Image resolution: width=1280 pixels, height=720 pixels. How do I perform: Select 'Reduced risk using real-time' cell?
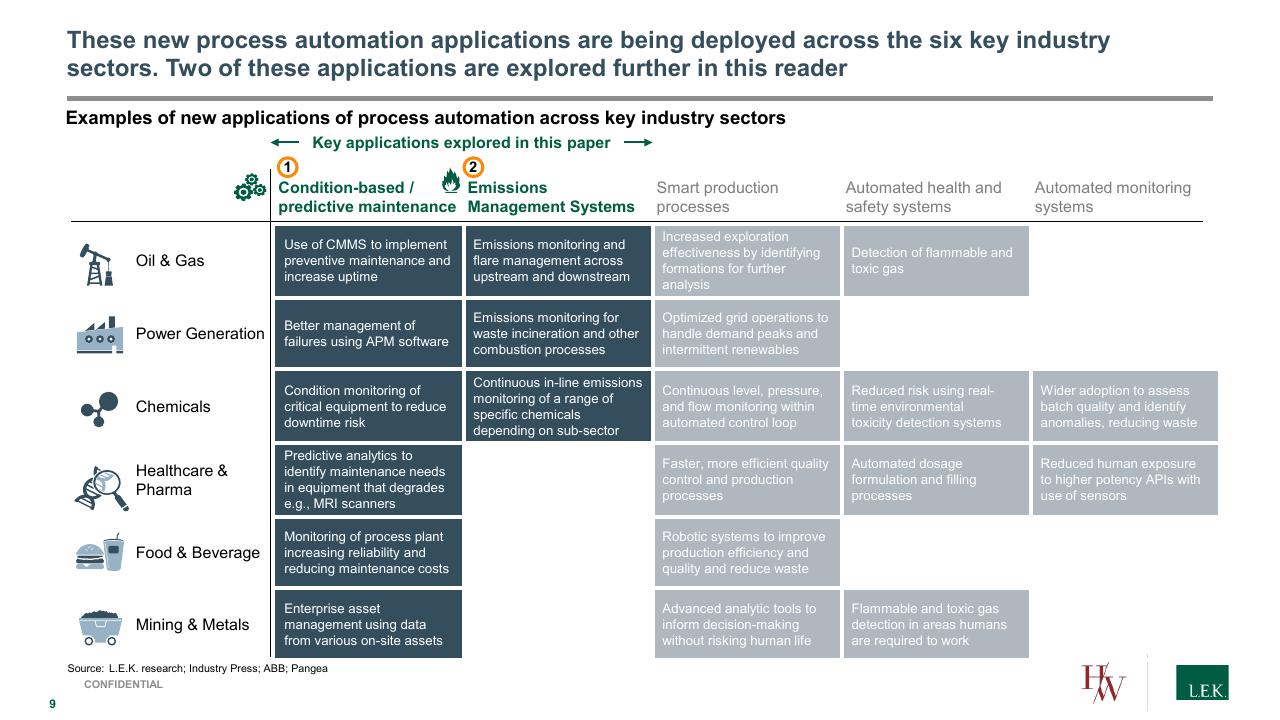coord(936,406)
